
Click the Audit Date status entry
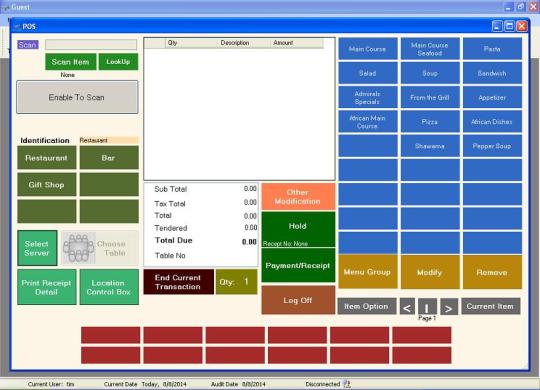point(238,384)
